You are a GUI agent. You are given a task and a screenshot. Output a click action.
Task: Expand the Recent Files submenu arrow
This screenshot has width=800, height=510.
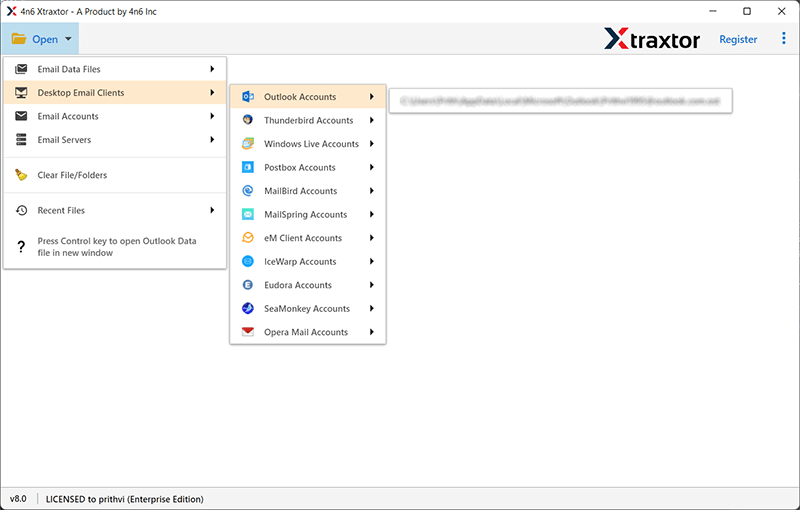tap(212, 210)
